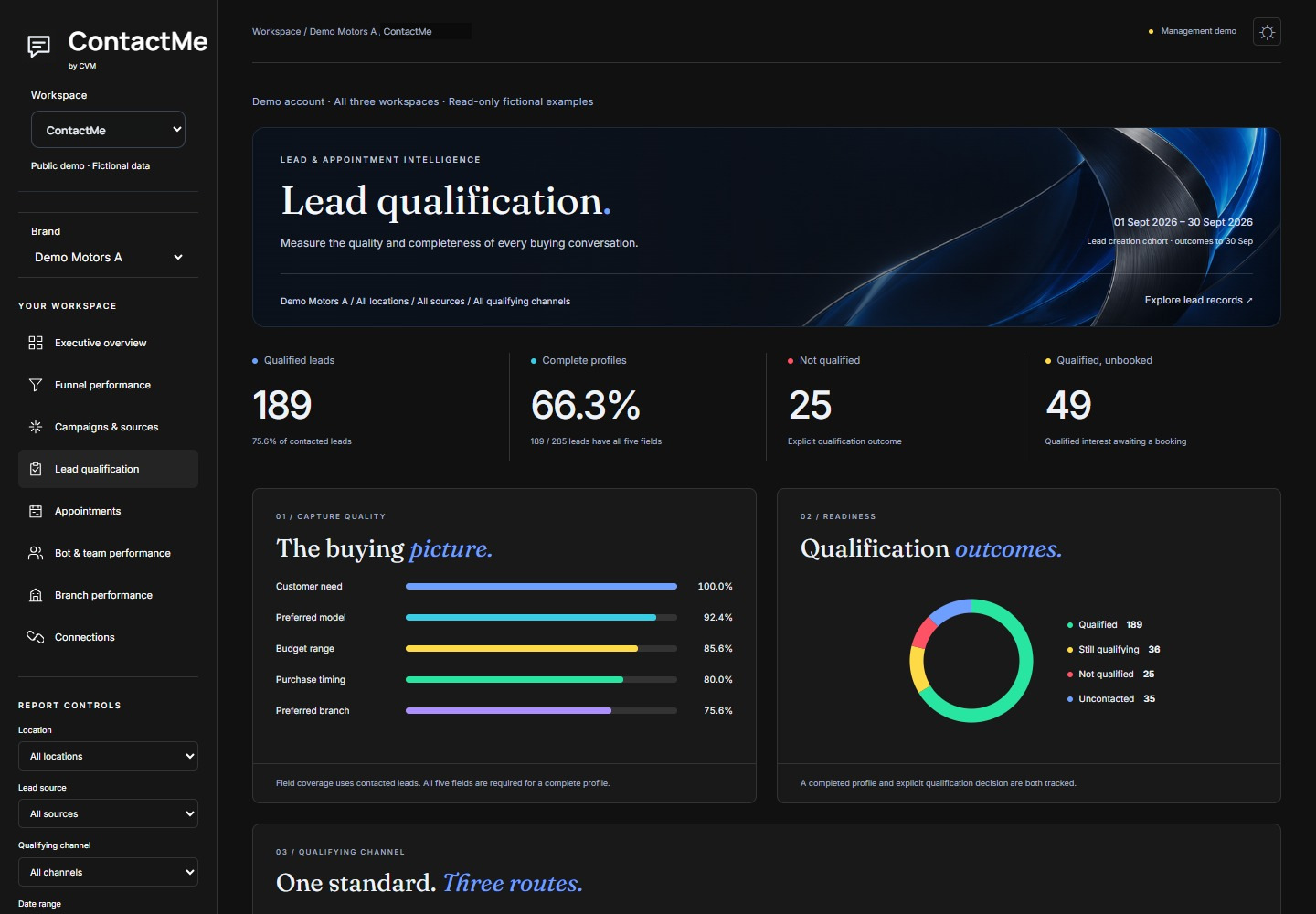Click the Qualified green legend dot
The height and width of the screenshot is (914, 1316).
1070,625
